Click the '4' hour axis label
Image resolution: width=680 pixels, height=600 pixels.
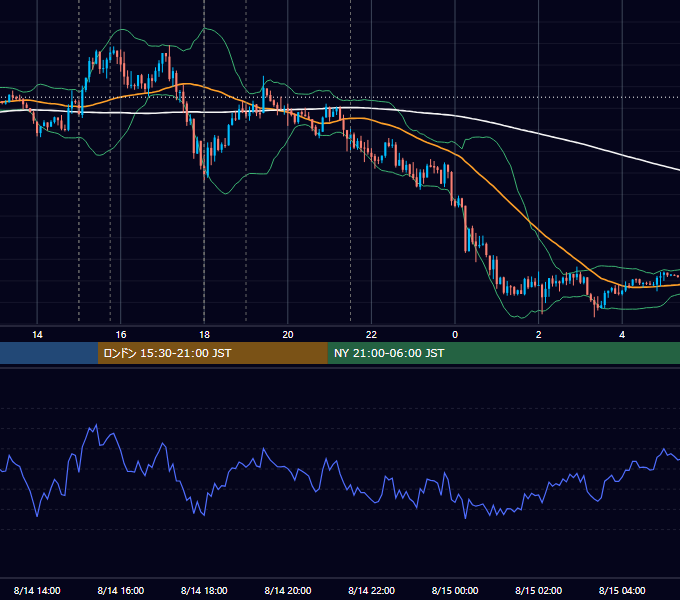[x=622, y=335]
